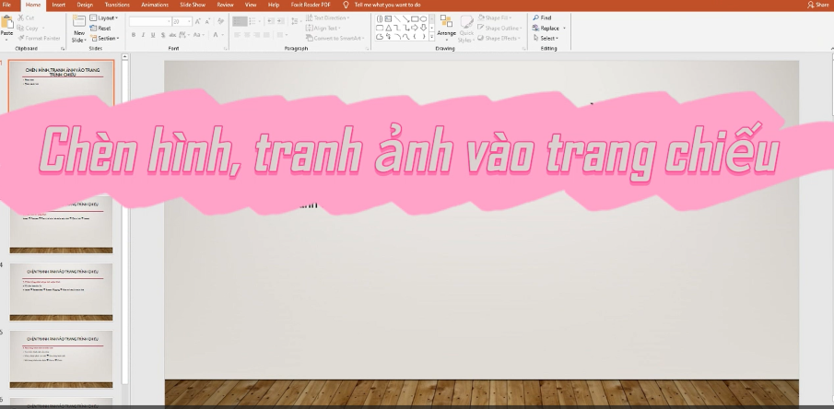This screenshot has height=409, width=834.
Task: Switch to the Foxit Reader PDF tab
Action: (x=311, y=5)
